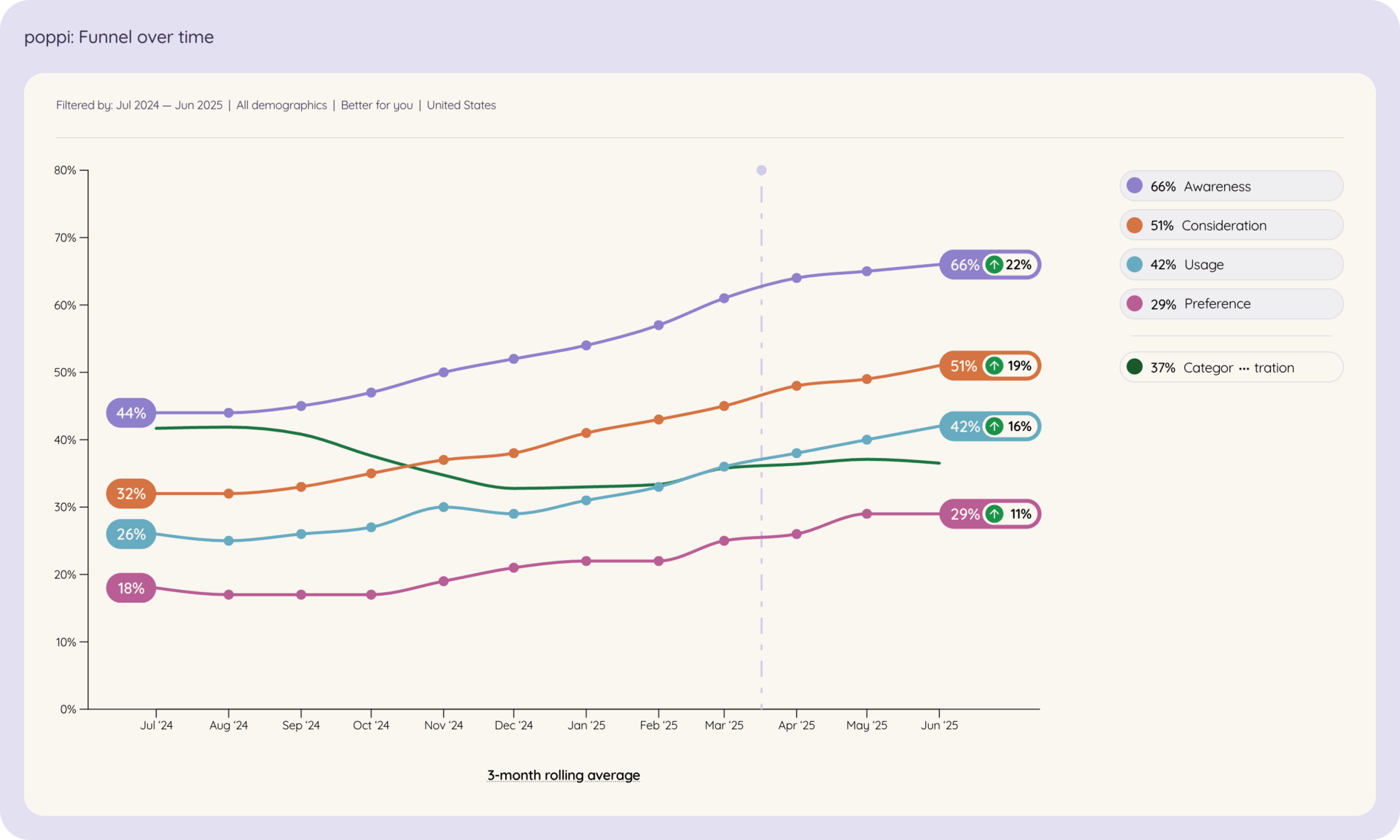
Task: Click the '0%' y-axis label
Action: click(x=68, y=709)
